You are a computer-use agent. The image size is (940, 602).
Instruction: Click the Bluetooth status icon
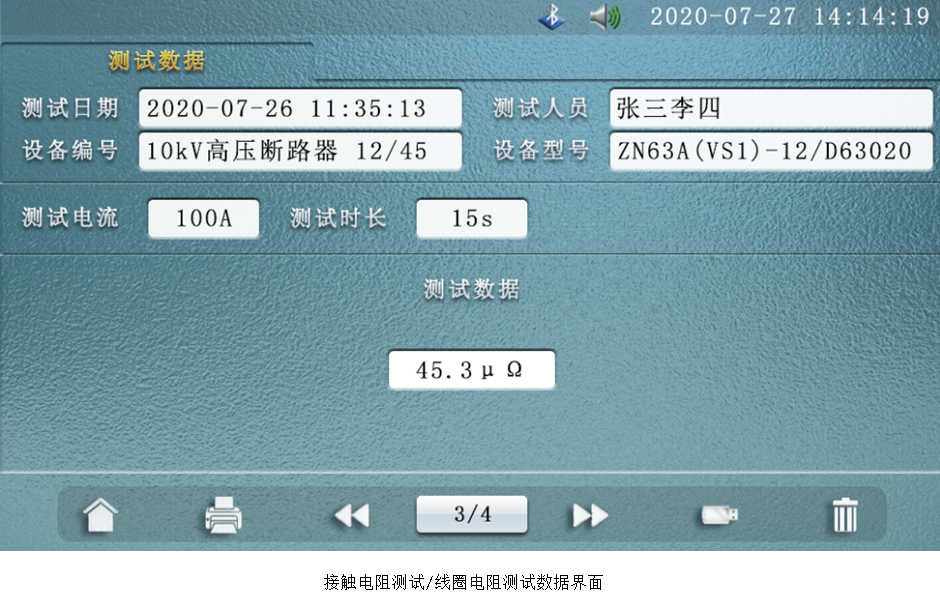pos(551,17)
